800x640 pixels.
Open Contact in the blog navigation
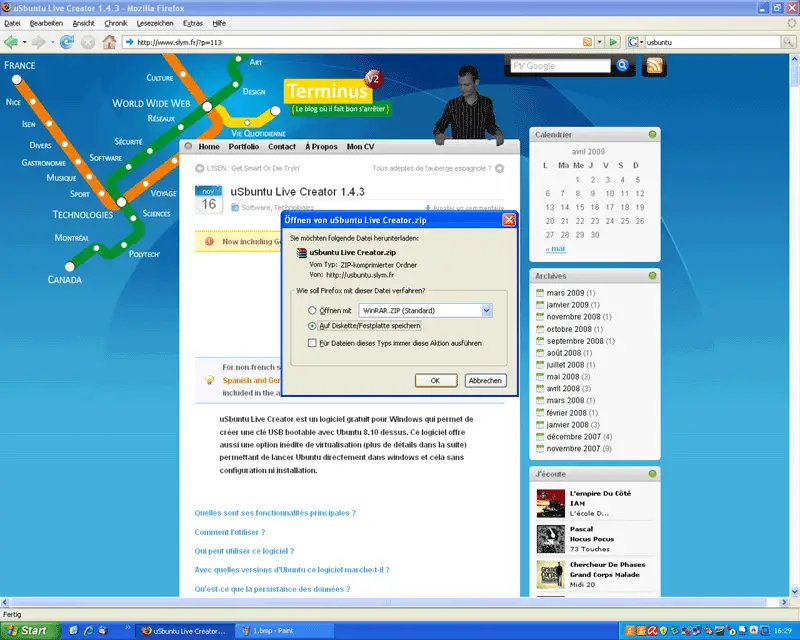pos(282,146)
